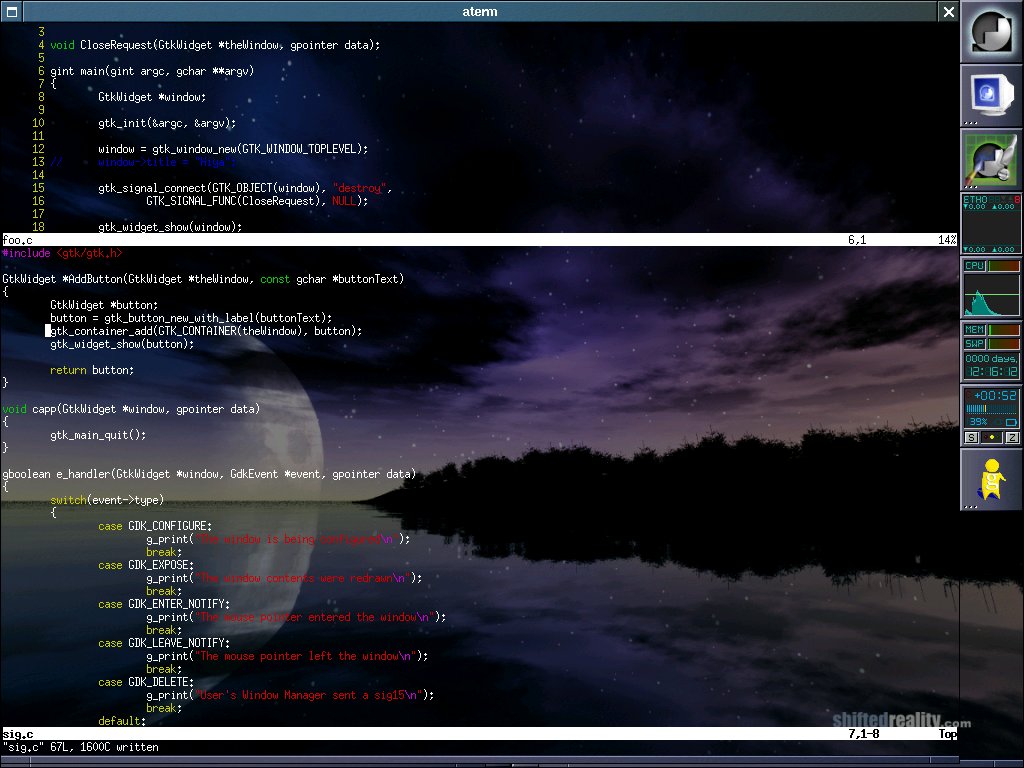Image resolution: width=1024 pixels, height=768 pixels.
Task: Click 'default:' line in sig.c
Action: [122, 721]
